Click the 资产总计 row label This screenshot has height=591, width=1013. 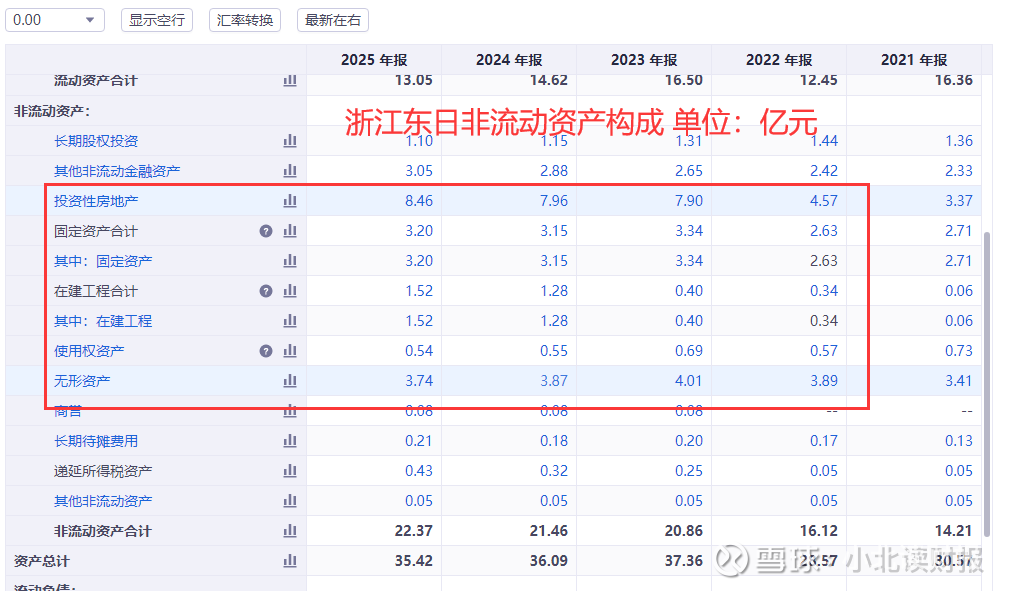point(41,561)
